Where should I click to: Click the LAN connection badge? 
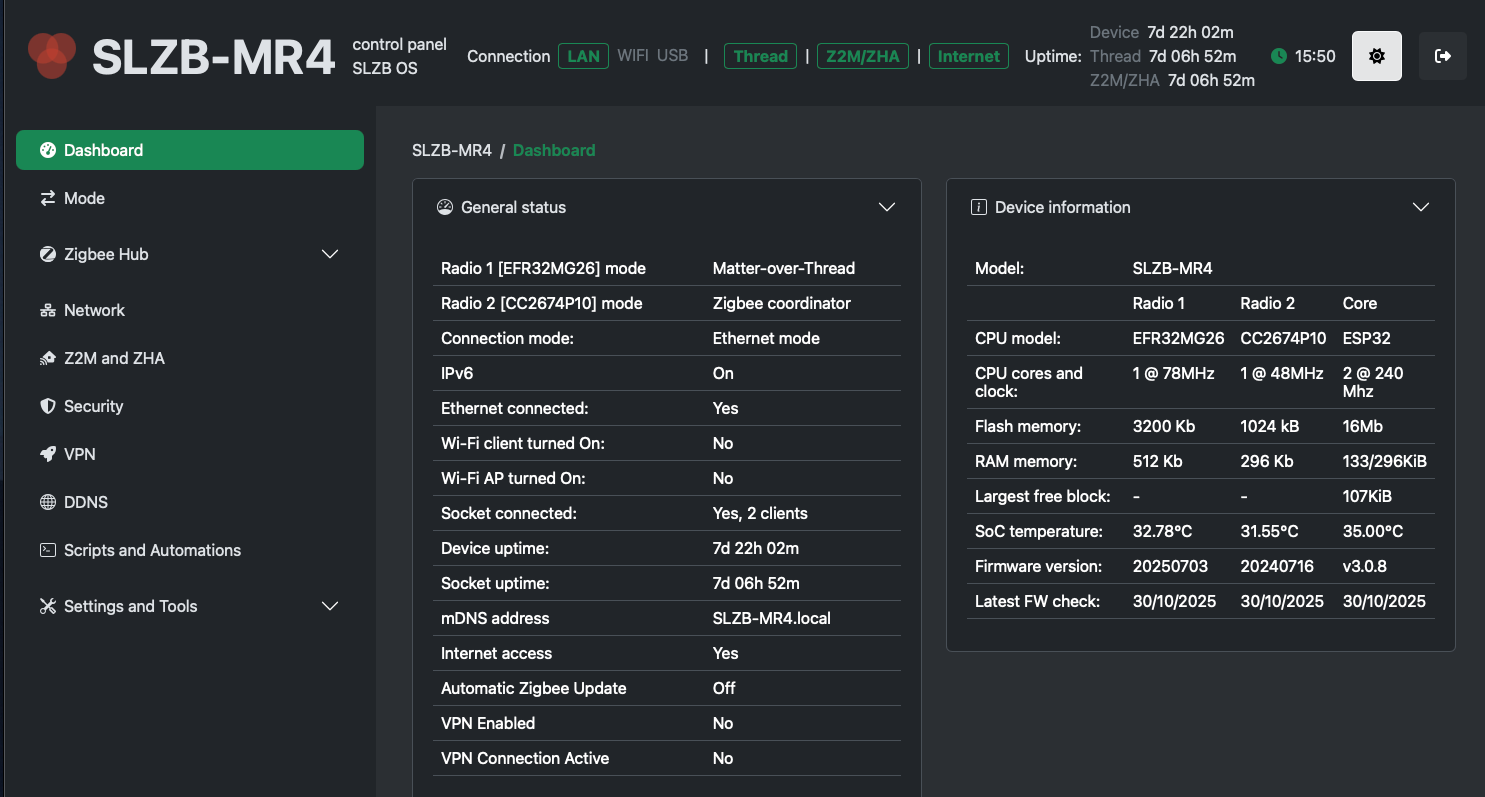tap(583, 56)
